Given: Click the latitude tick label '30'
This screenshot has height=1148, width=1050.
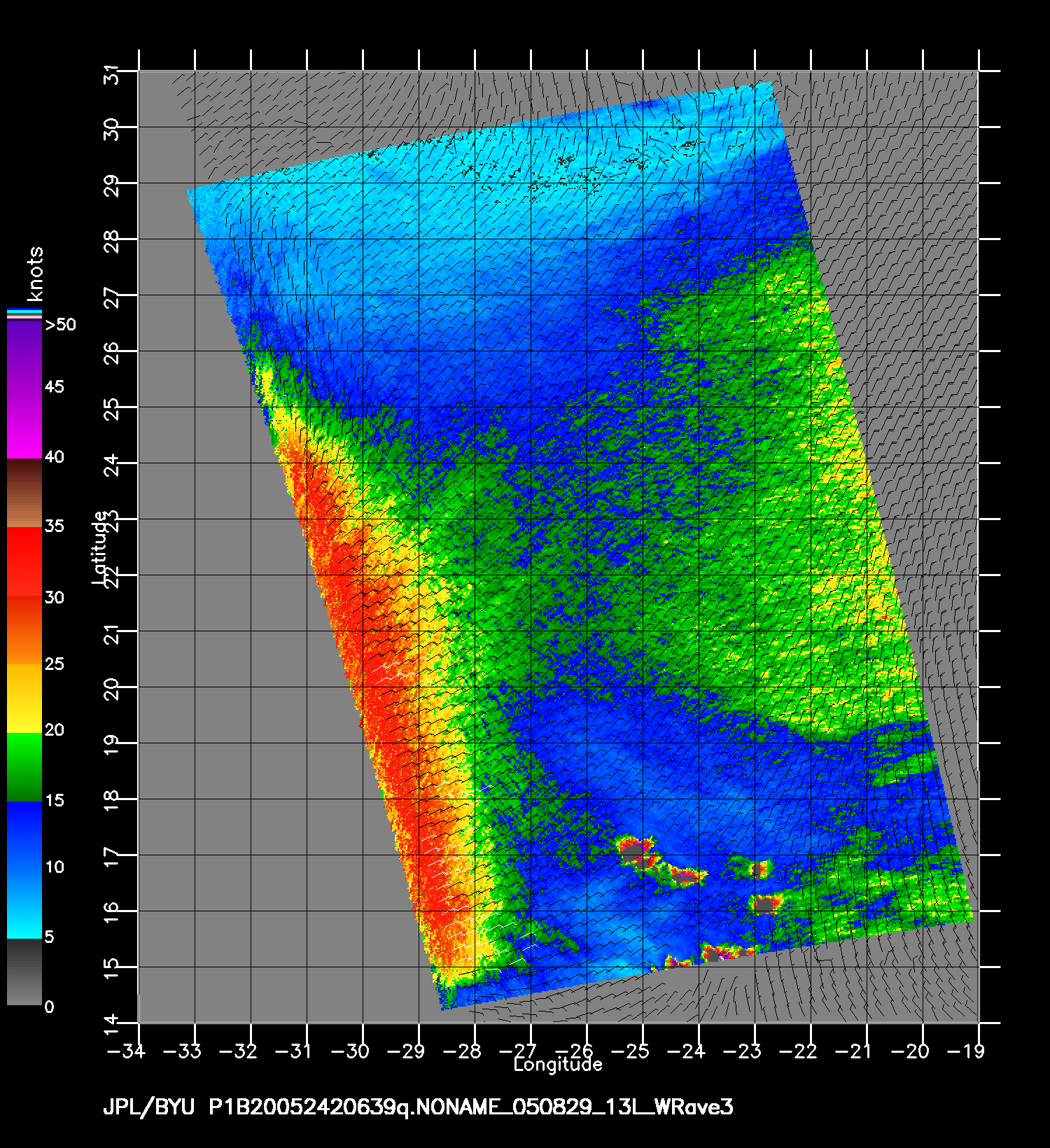Looking at the screenshot, I should coord(111,130).
